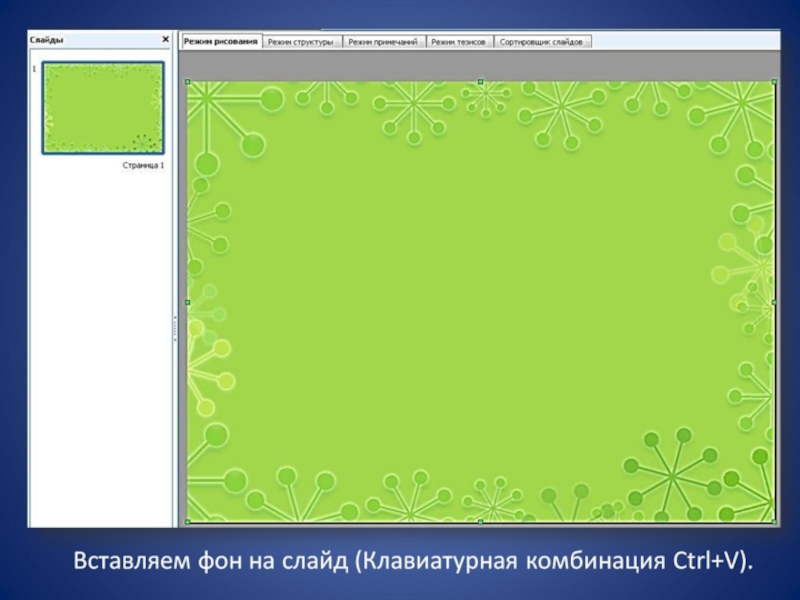Click the bottom-right selection handle
The width and height of the screenshot is (800, 600).
click(x=774, y=521)
